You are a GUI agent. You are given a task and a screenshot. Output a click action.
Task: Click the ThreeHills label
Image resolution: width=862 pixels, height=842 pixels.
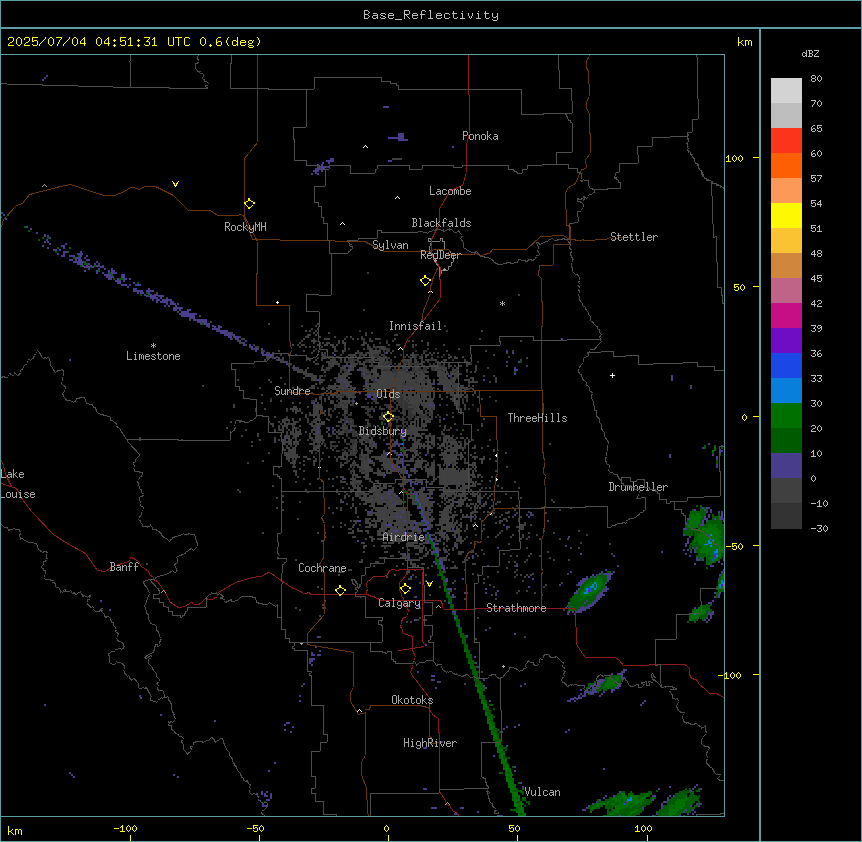pyautogui.click(x=537, y=418)
